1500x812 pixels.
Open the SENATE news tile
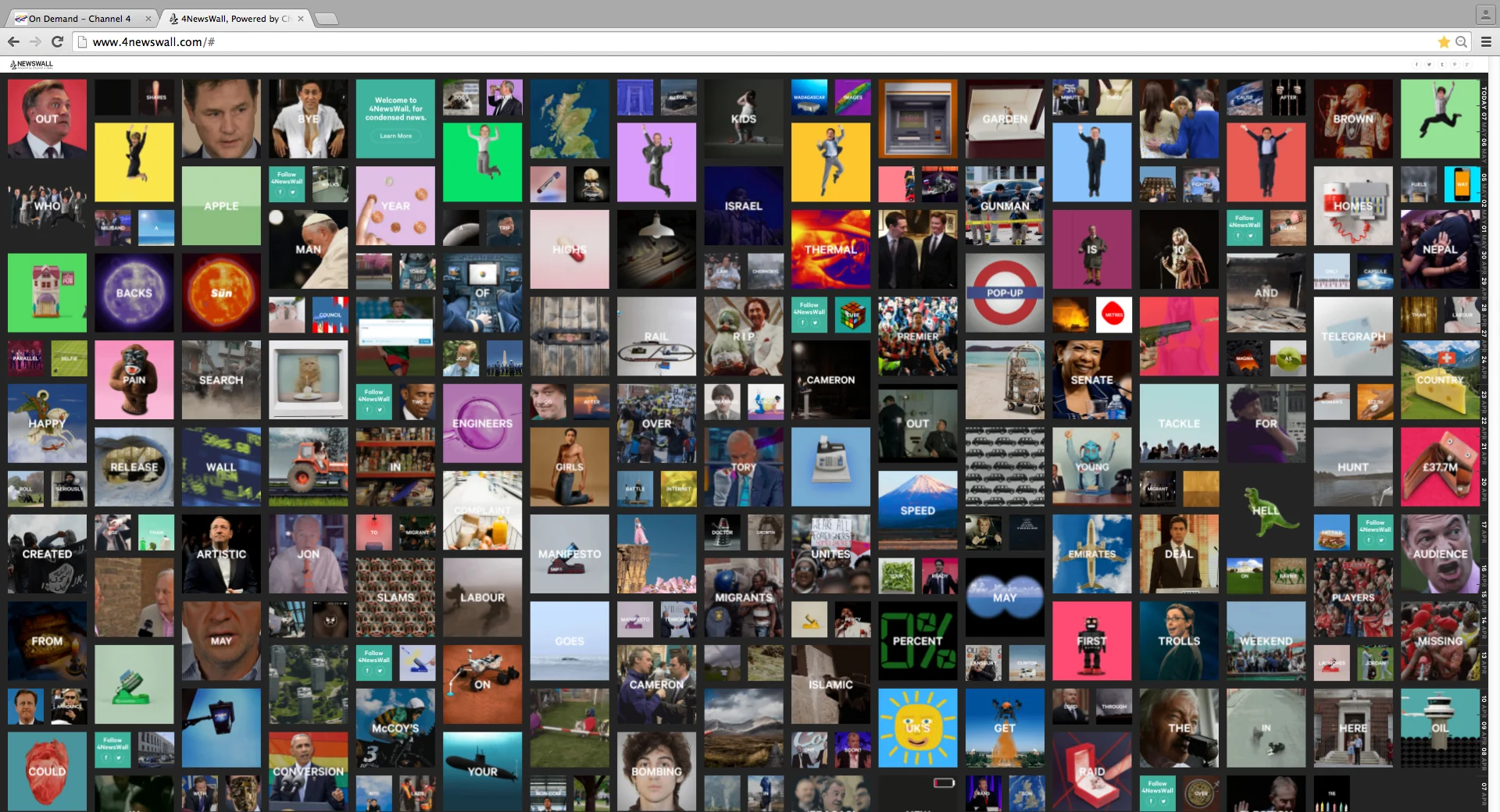click(1091, 379)
